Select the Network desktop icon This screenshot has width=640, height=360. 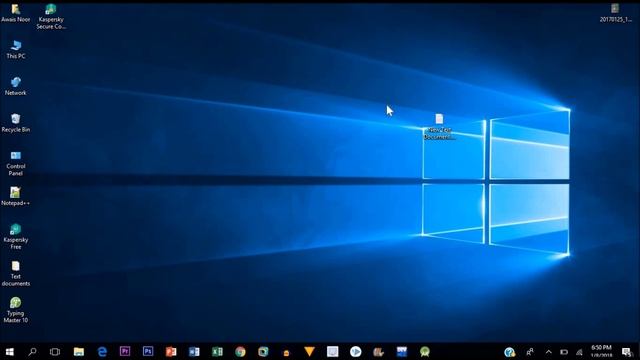pyautogui.click(x=16, y=86)
